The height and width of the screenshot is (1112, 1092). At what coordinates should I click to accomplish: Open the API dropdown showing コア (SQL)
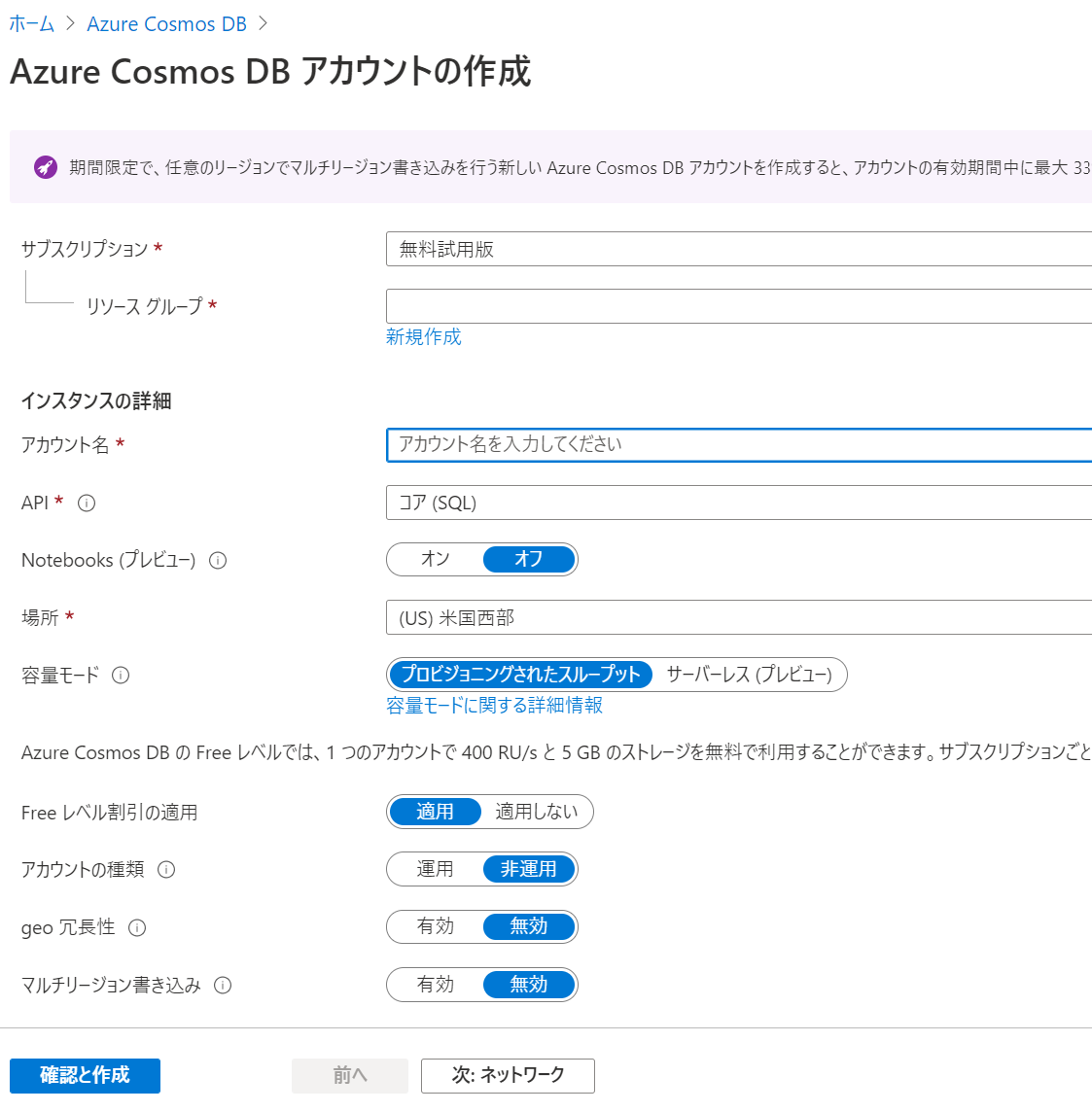[739, 503]
